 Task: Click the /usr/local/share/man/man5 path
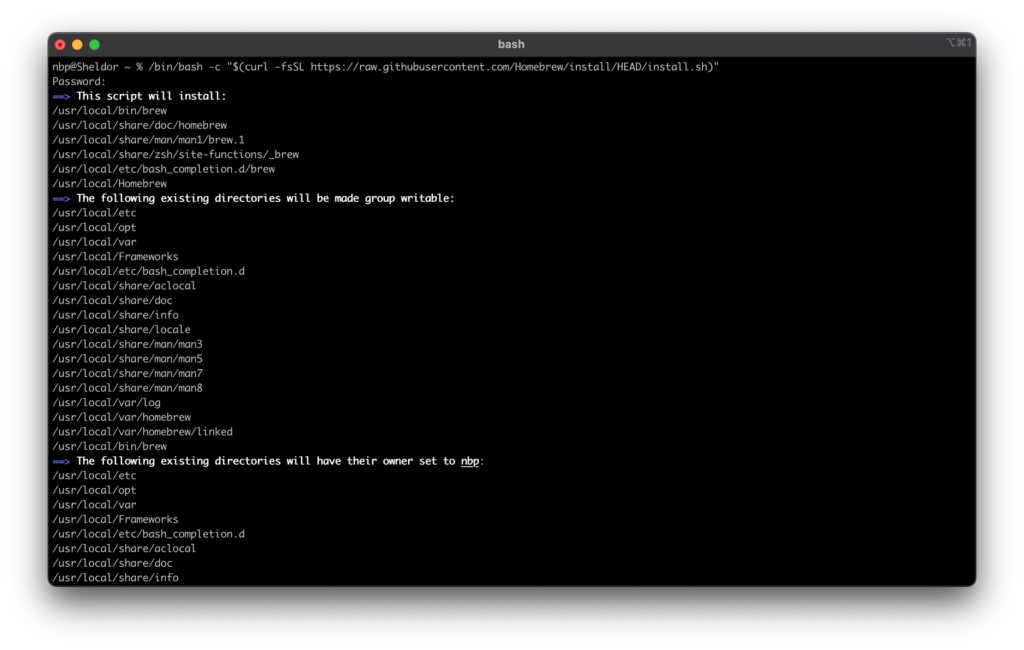tap(127, 359)
